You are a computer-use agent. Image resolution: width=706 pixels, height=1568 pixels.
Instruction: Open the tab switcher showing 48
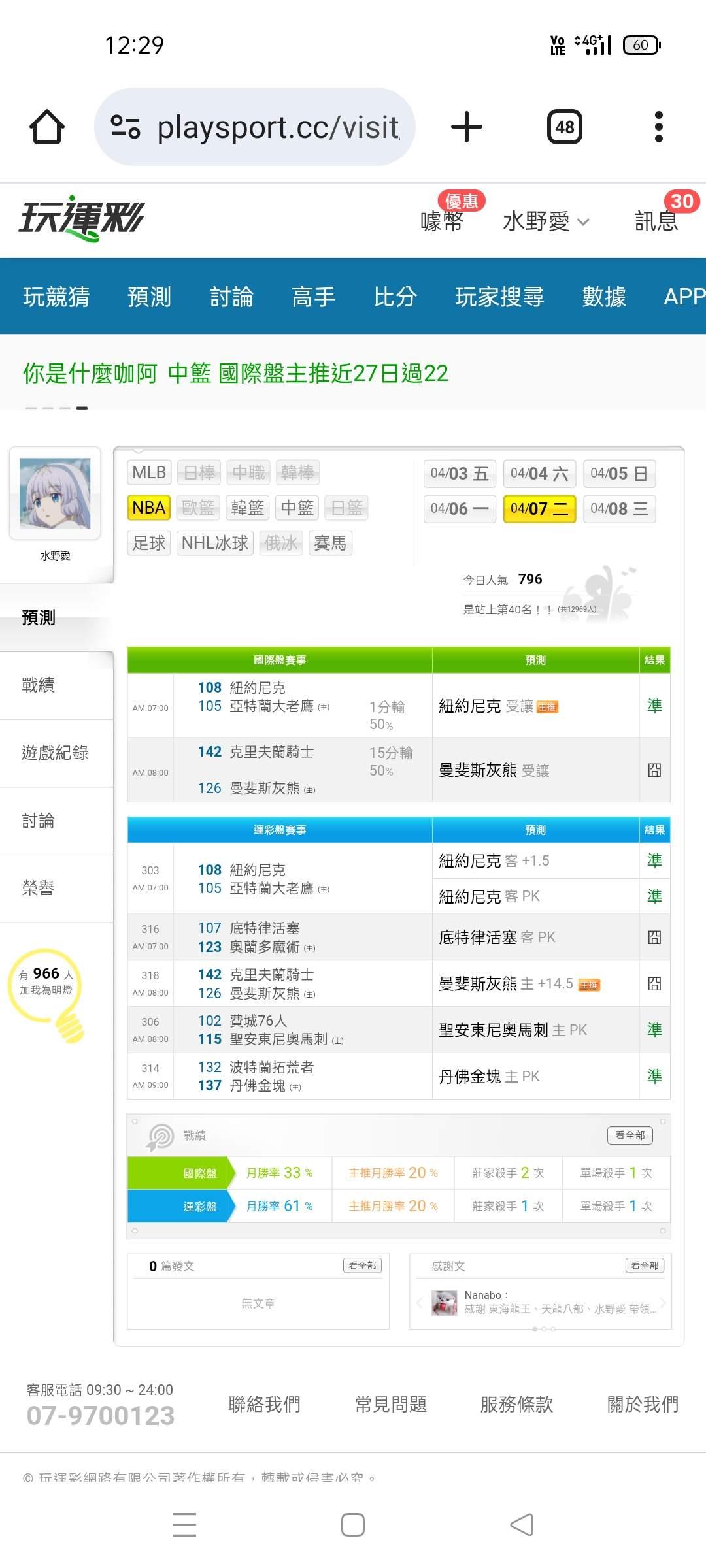(565, 127)
